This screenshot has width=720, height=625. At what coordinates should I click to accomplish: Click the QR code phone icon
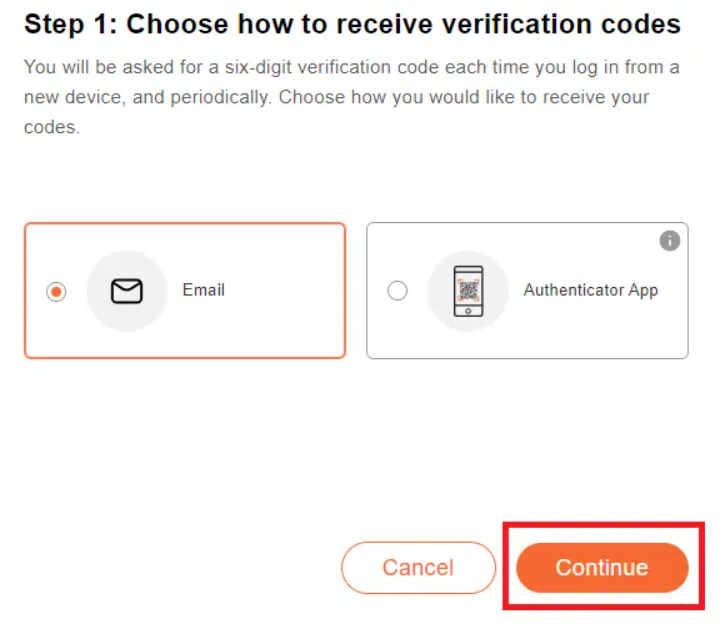point(468,291)
